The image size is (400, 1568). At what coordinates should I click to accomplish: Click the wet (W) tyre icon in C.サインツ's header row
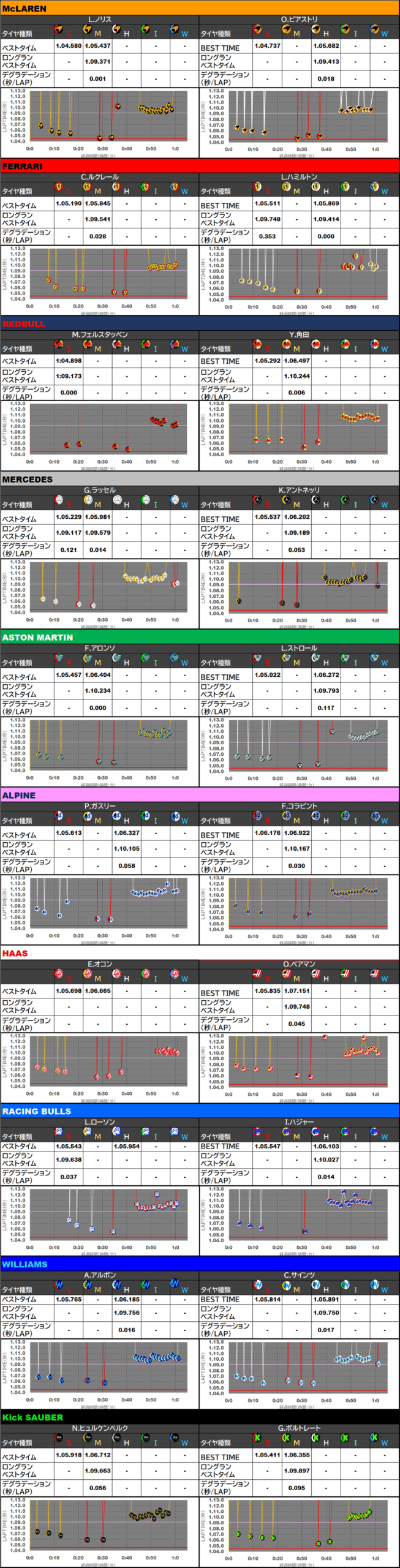click(x=374, y=1284)
